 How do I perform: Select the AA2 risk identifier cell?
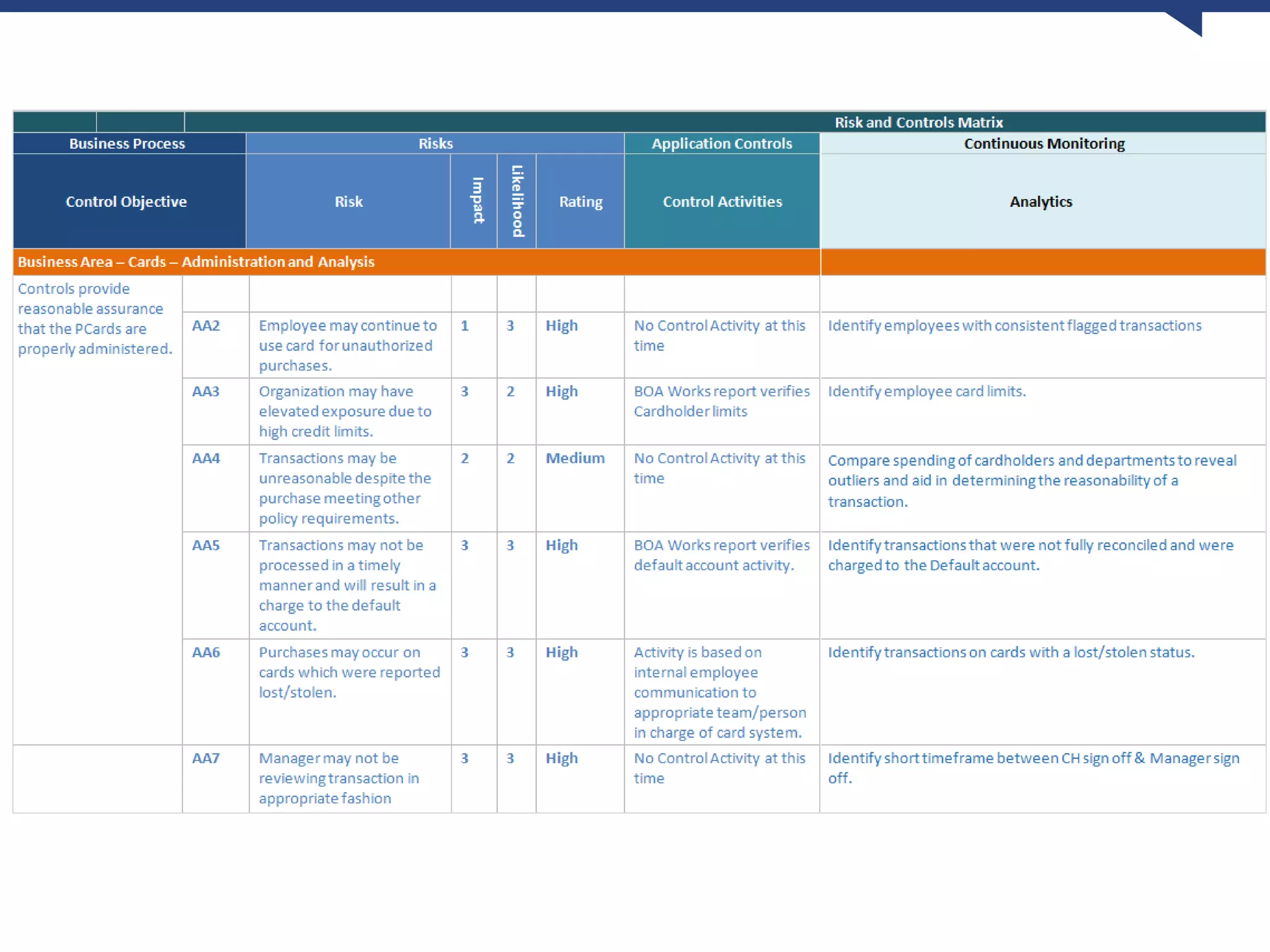click(x=206, y=325)
